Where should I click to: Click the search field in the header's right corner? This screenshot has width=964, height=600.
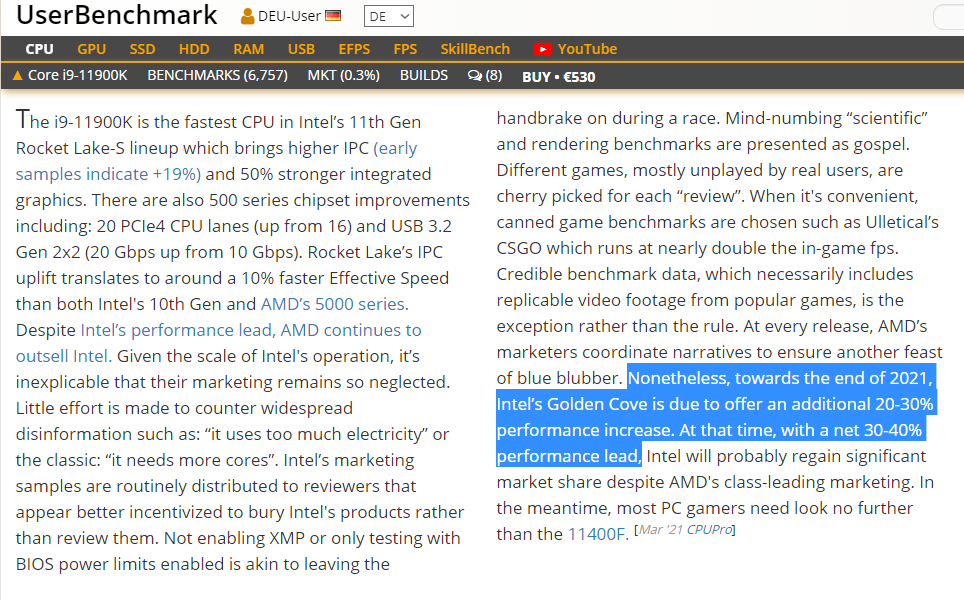pyautogui.click(x=949, y=17)
